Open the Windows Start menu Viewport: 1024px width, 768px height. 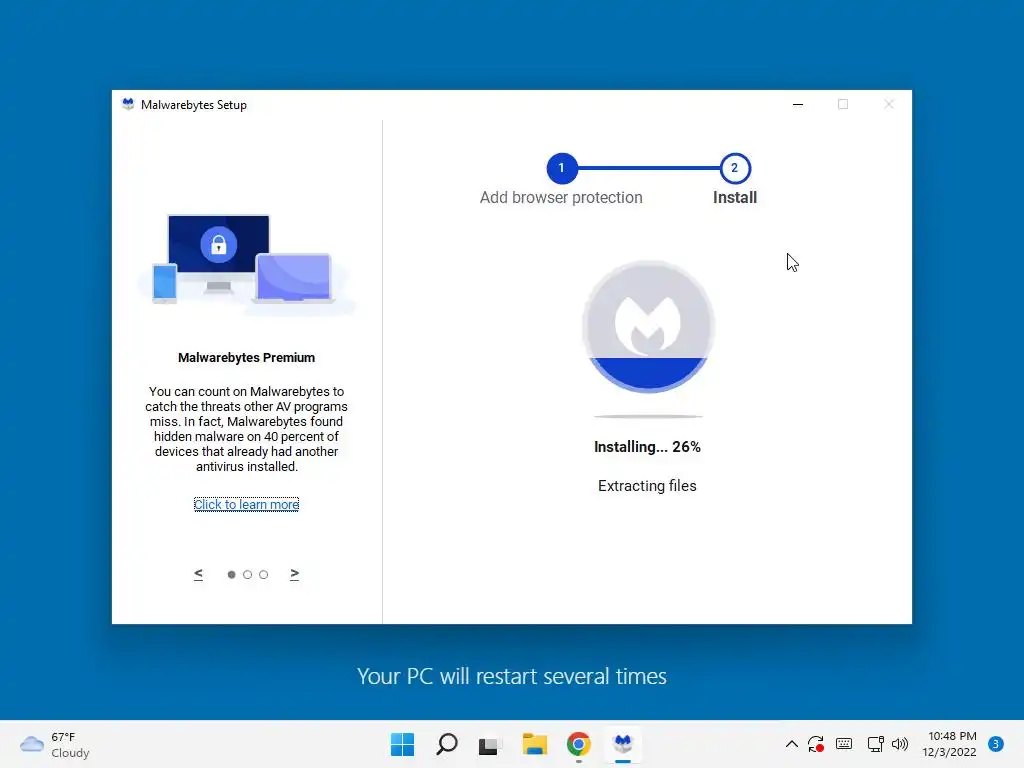(x=402, y=744)
